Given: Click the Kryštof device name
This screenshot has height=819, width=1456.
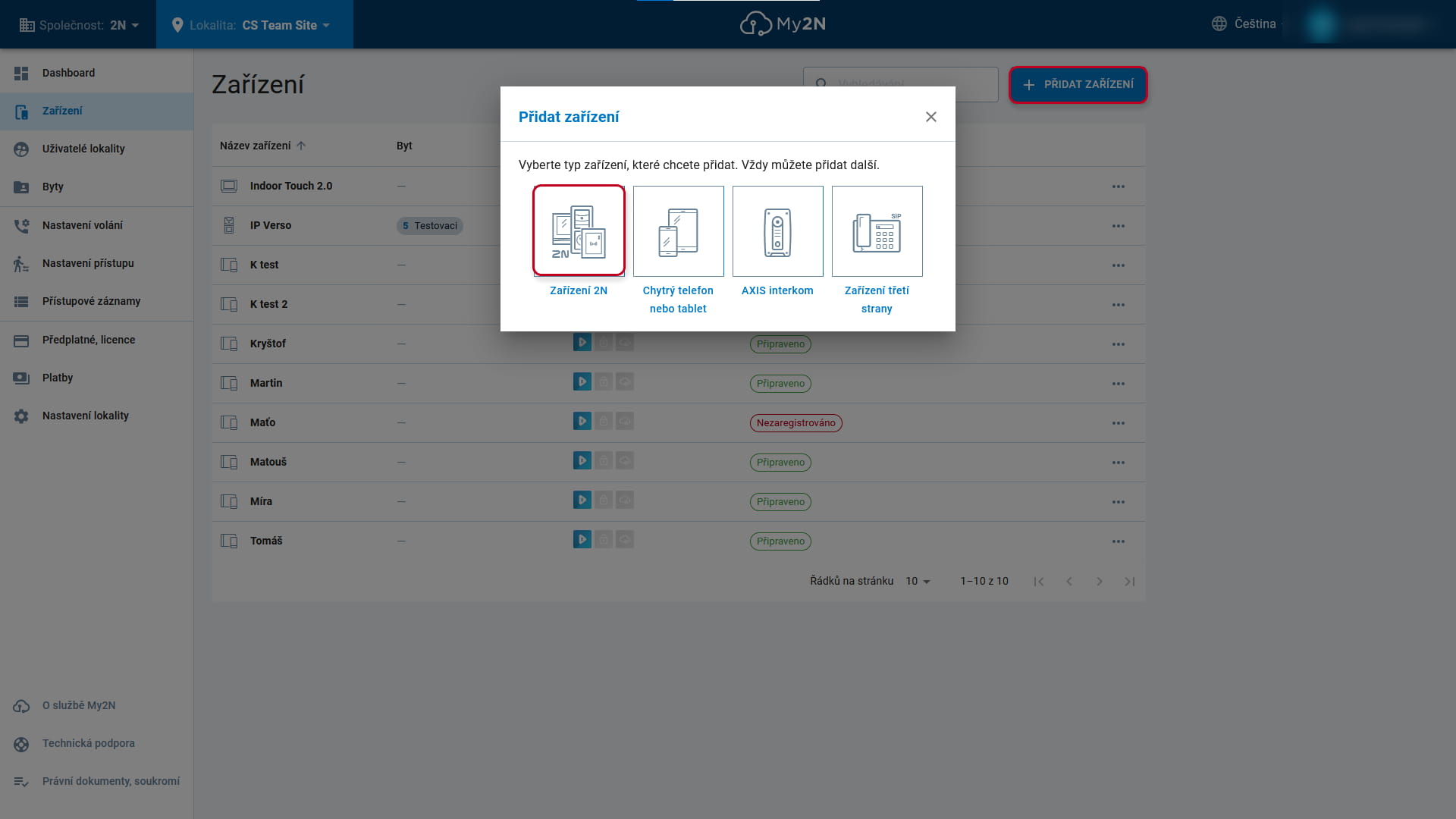Looking at the screenshot, I should click(x=268, y=344).
